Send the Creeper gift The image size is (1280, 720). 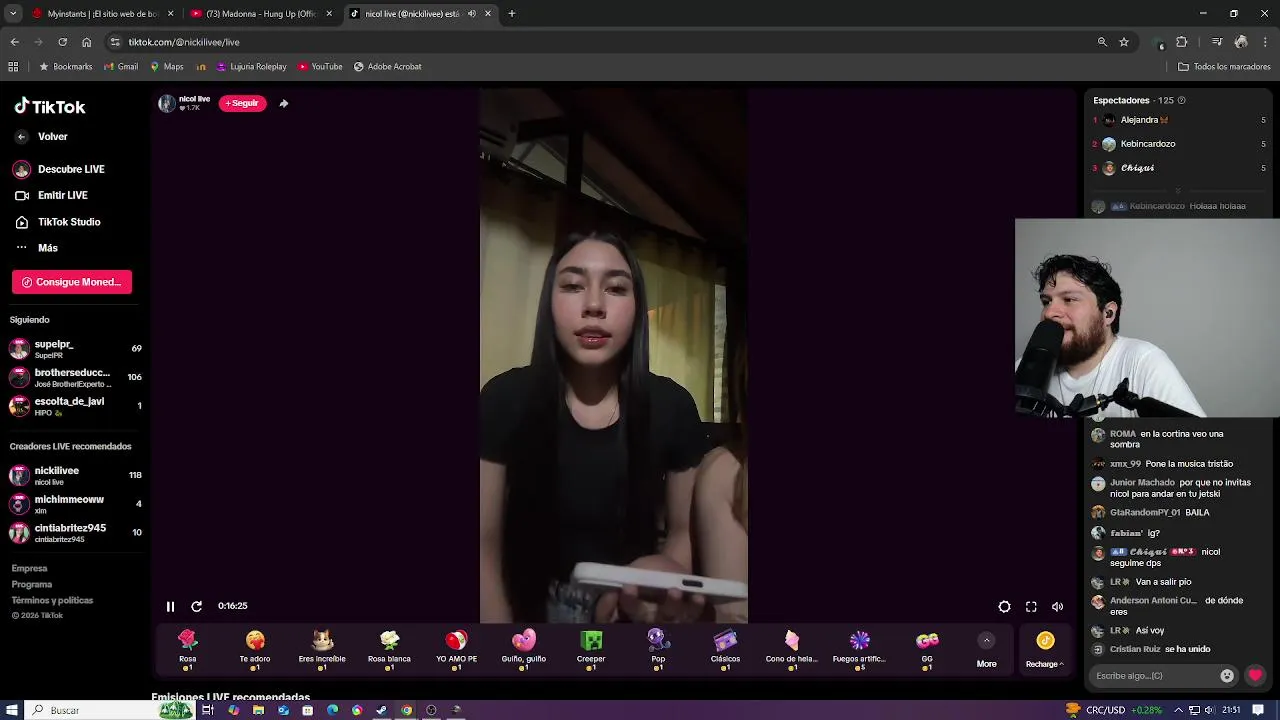click(x=591, y=648)
